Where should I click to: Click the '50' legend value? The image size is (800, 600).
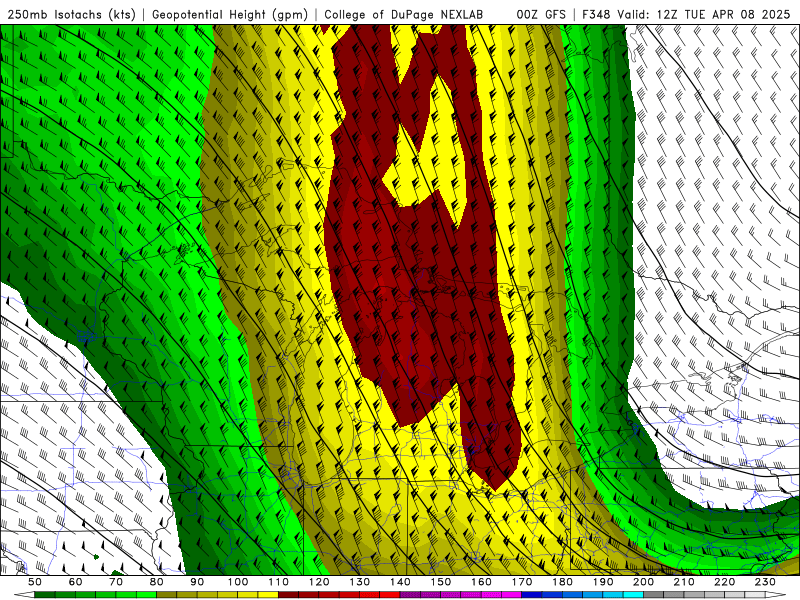[x=35, y=582]
